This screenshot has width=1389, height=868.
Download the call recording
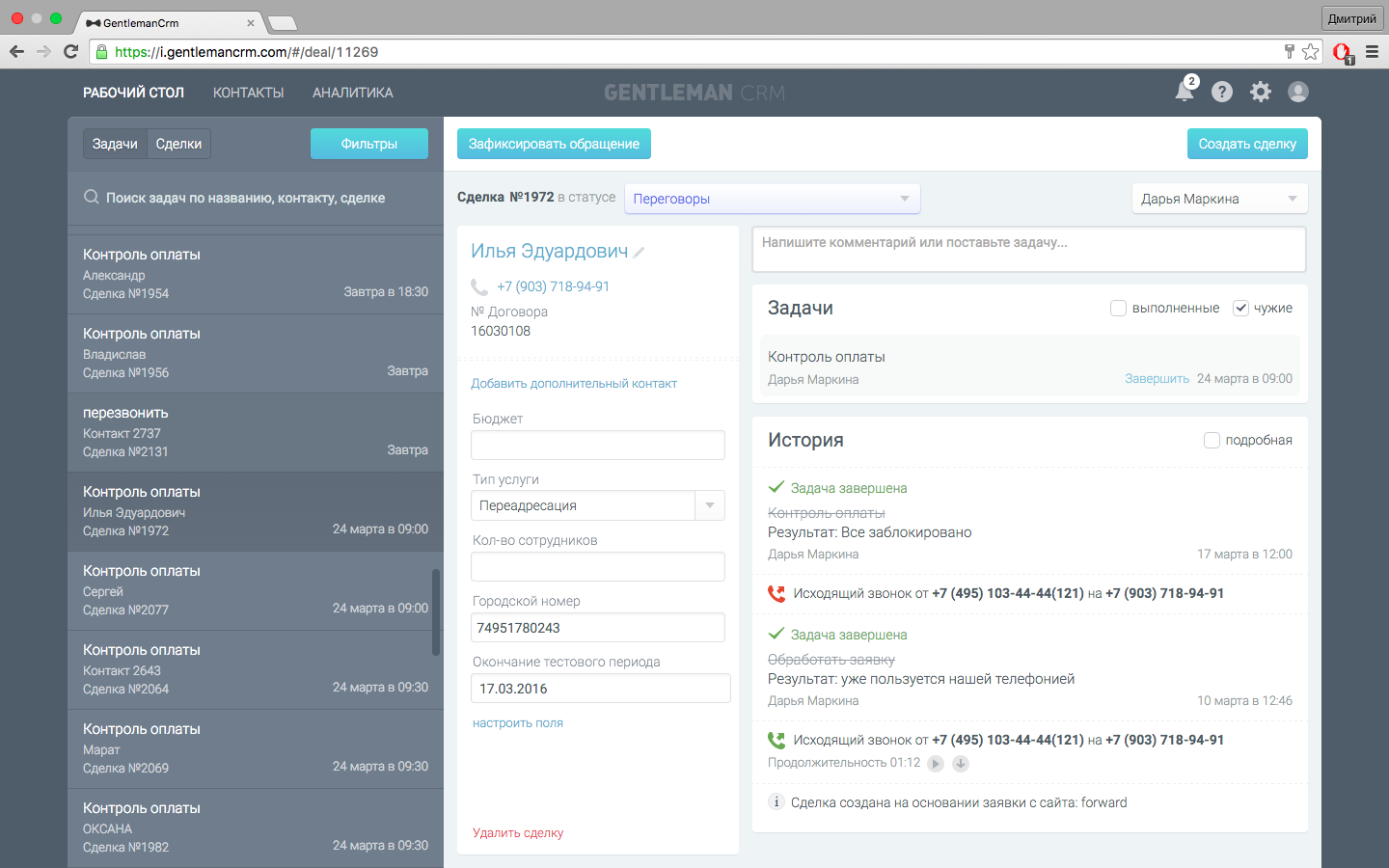[x=961, y=764]
